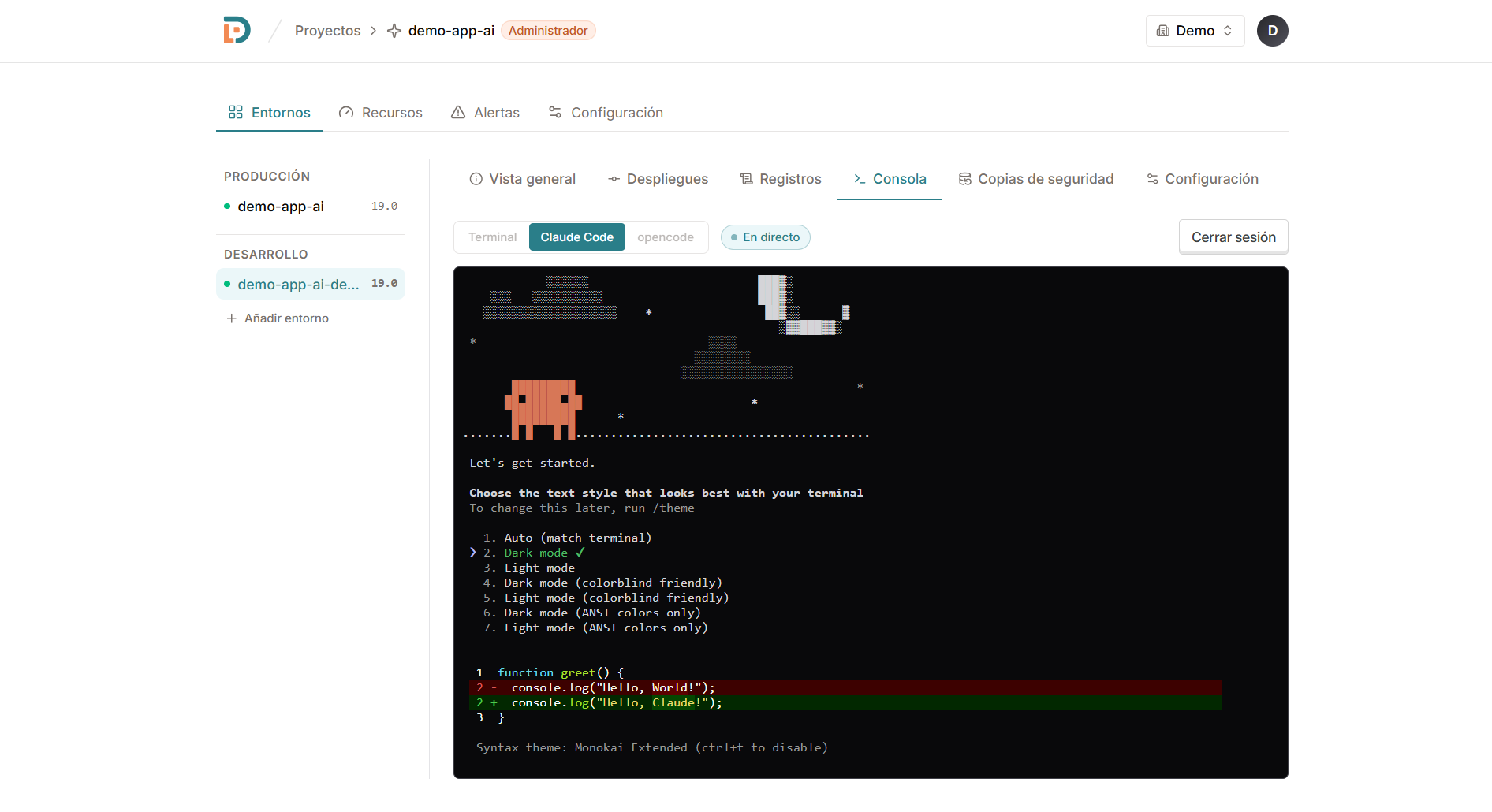The height and width of the screenshot is (812, 1492).
Task: Click the demo-app-ai breadcrumb project name
Action: tap(451, 31)
